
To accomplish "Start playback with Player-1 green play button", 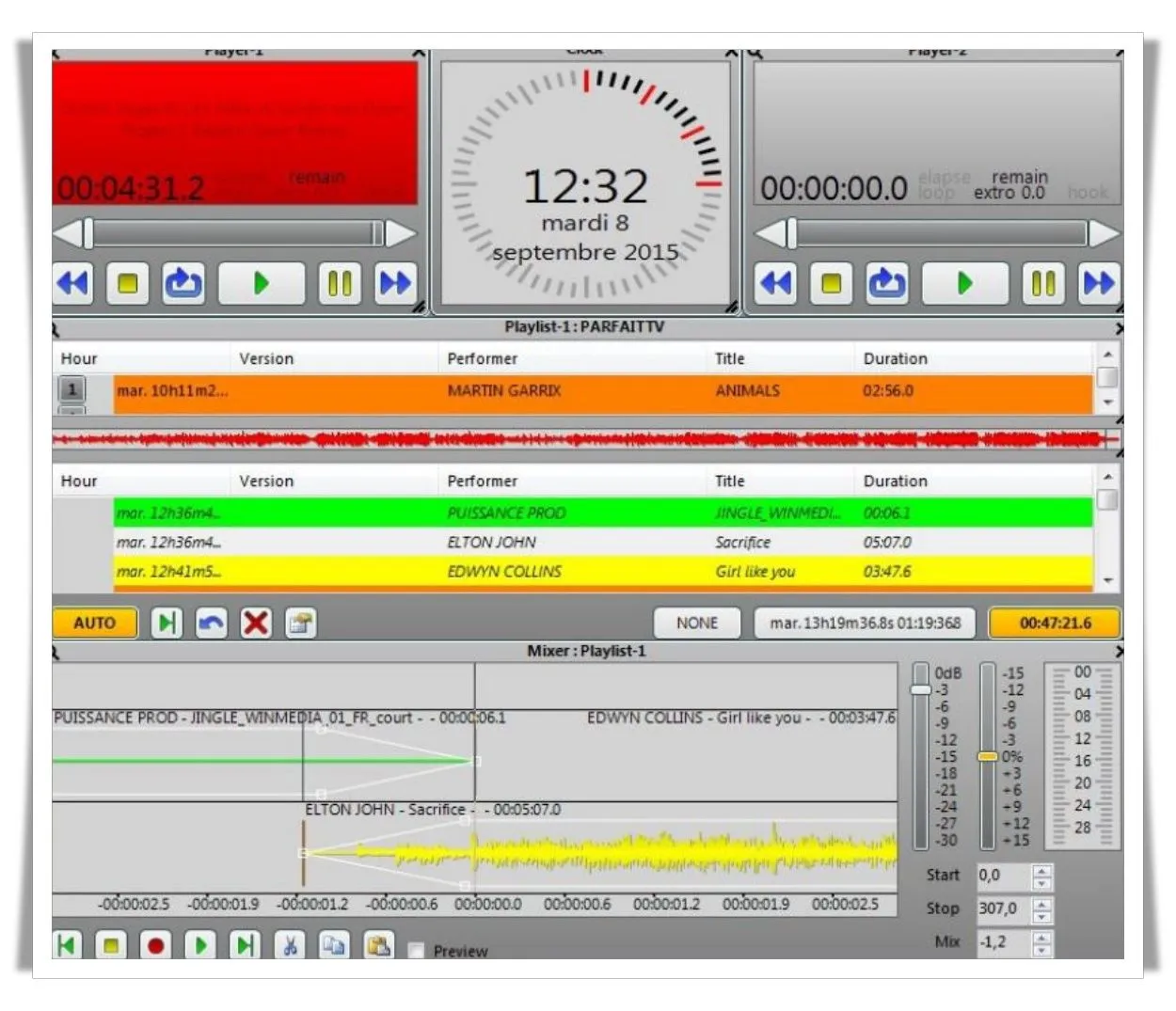I will (261, 282).
